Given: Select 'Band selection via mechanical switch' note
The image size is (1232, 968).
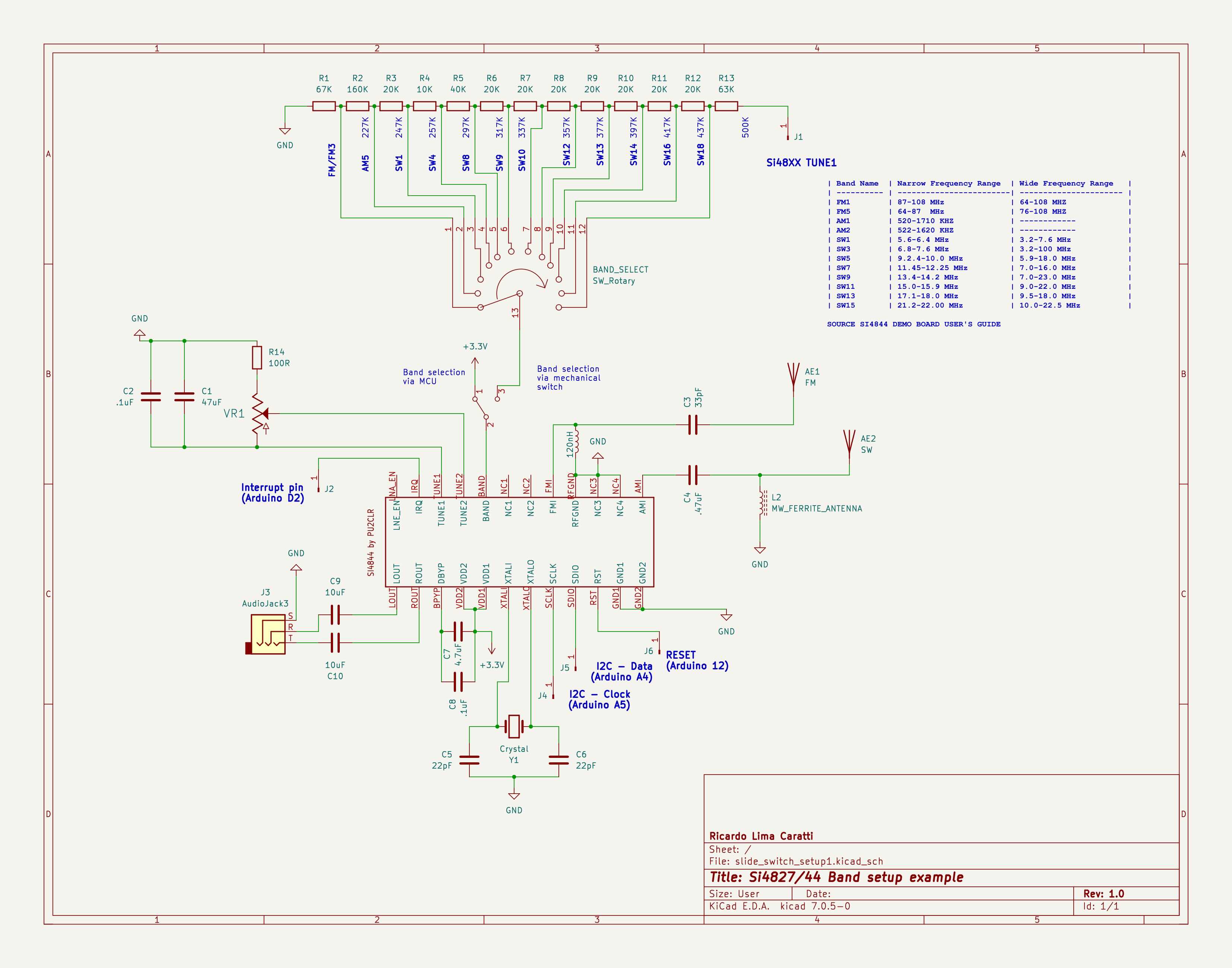Looking at the screenshot, I should pyautogui.click(x=569, y=378).
